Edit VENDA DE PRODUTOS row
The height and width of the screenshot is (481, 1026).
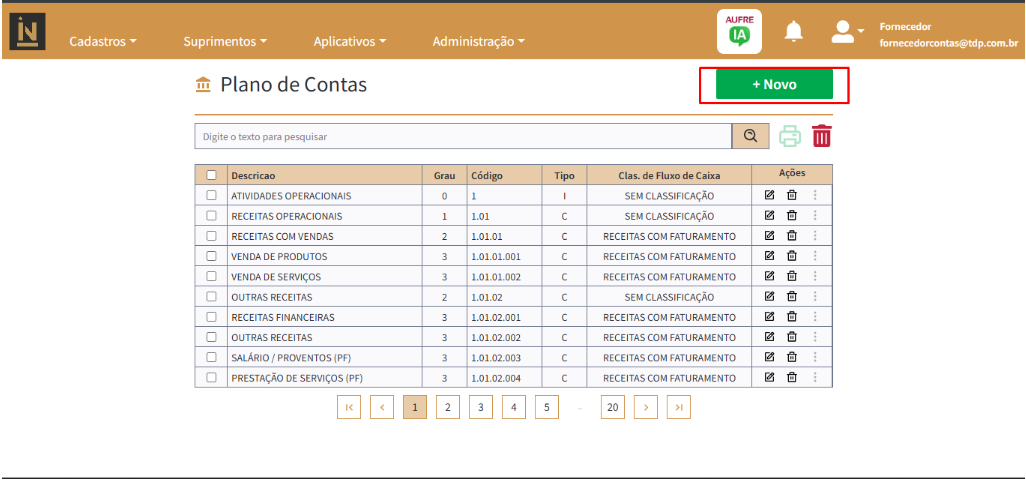(770, 256)
